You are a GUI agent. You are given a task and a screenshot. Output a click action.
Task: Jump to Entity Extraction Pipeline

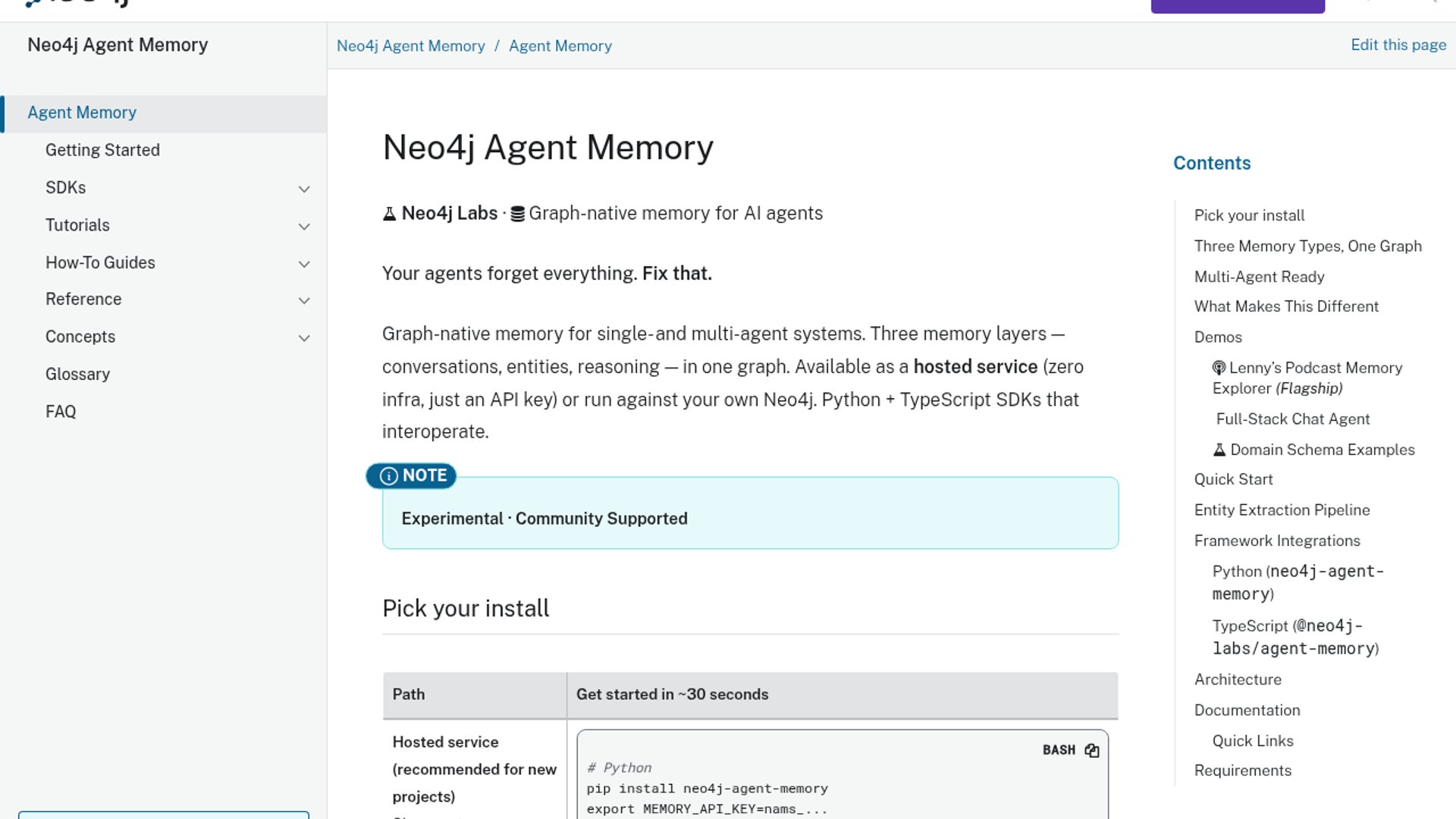tap(1282, 510)
